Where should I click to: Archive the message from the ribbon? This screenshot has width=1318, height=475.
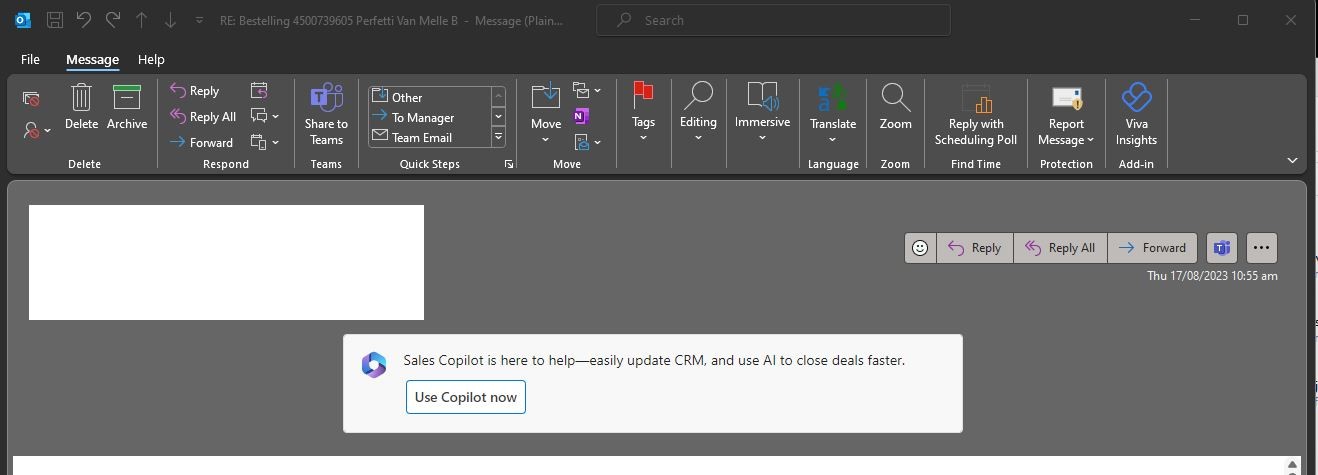click(127, 108)
